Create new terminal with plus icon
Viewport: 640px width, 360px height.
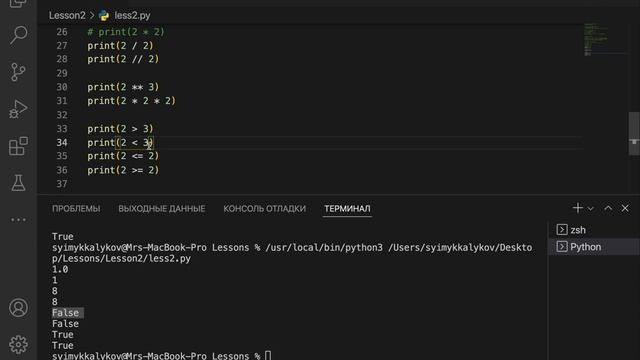click(577, 208)
